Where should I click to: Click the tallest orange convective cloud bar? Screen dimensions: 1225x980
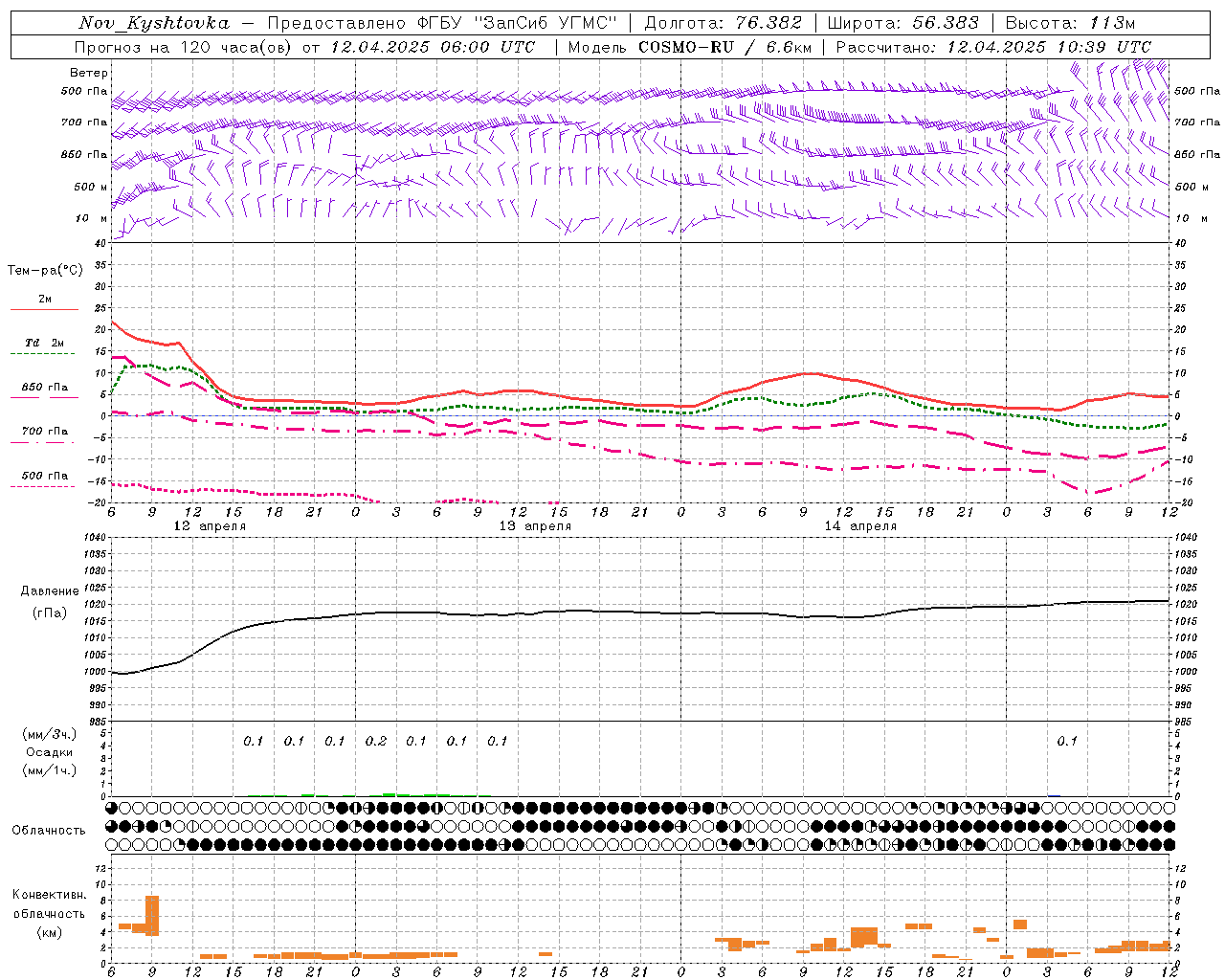point(152,916)
